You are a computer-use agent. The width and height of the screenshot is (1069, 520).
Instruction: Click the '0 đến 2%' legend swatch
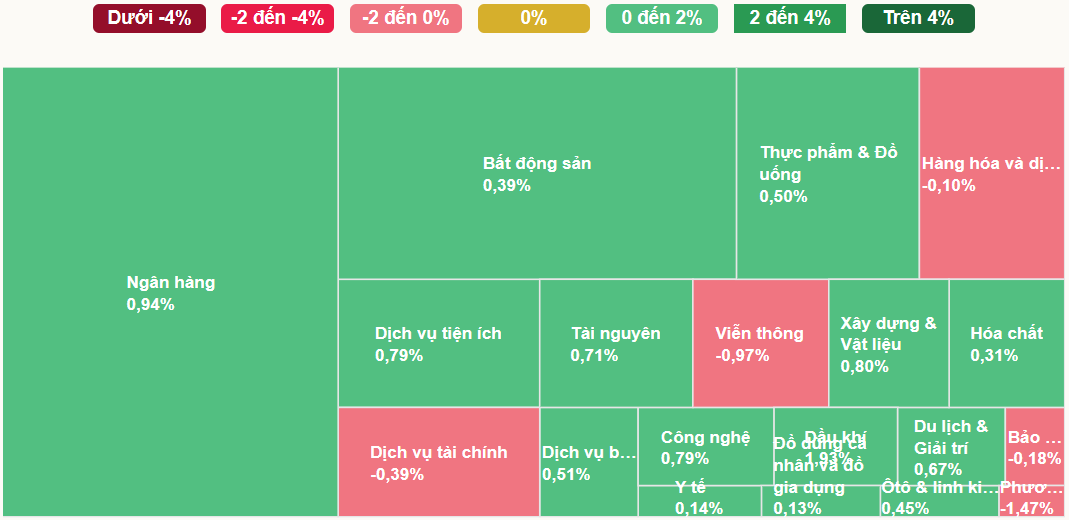click(x=662, y=18)
